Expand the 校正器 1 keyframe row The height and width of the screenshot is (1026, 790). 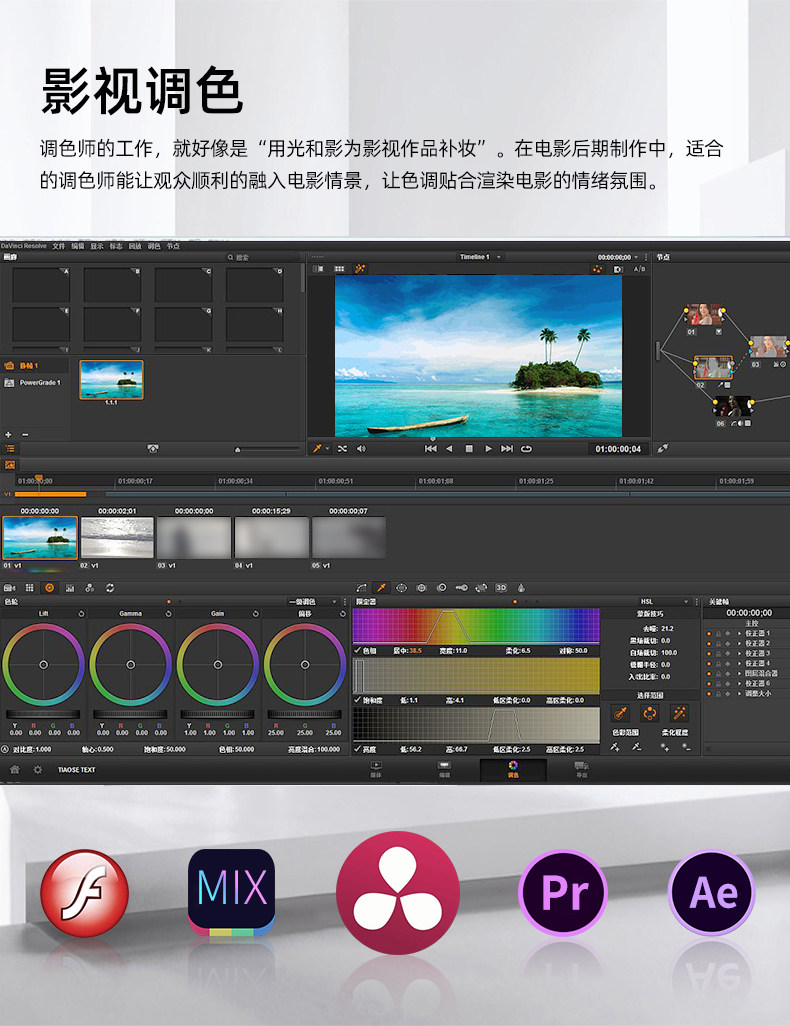(739, 633)
